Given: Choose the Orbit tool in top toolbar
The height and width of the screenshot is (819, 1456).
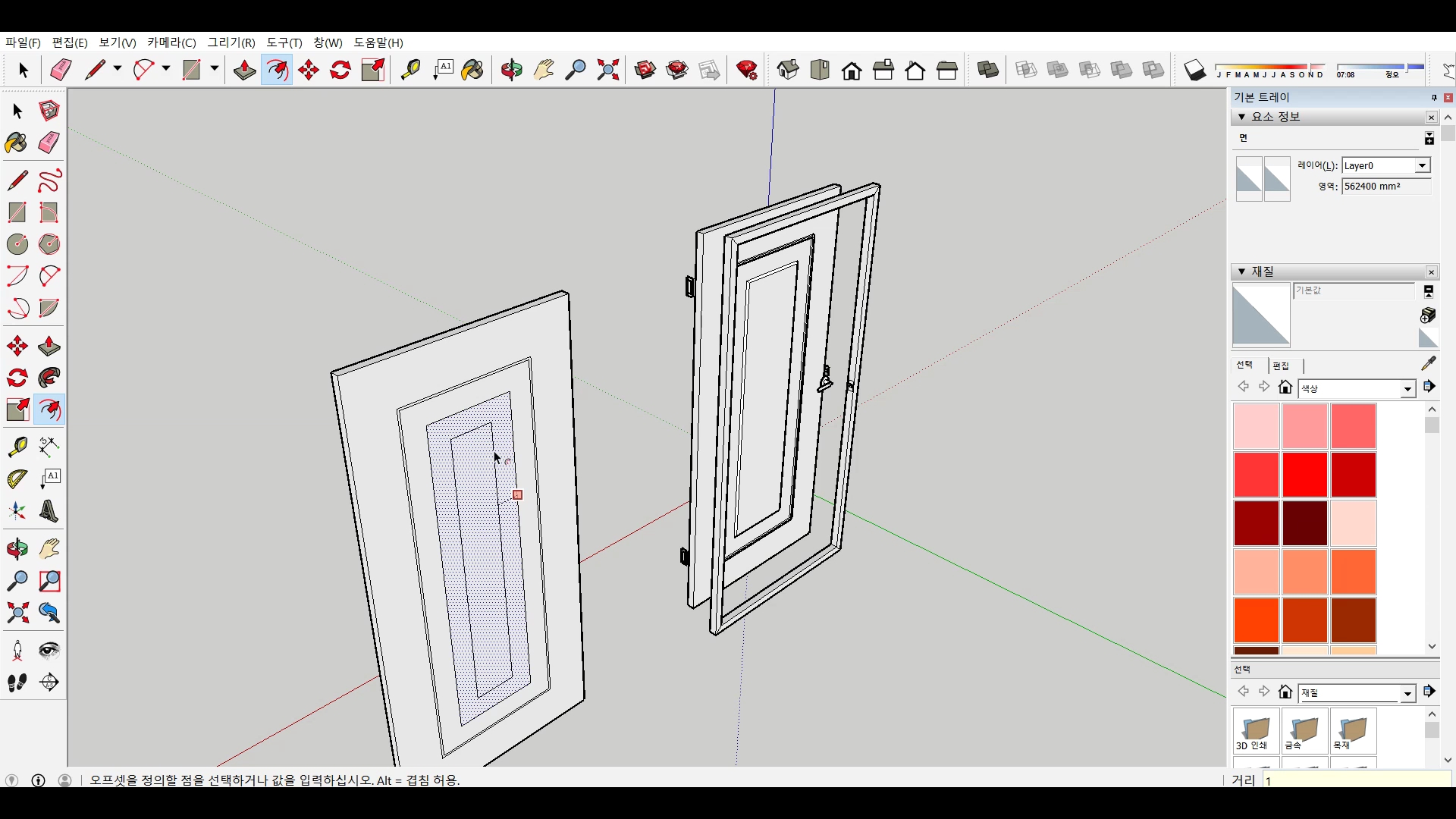Looking at the screenshot, I should tap(512, 71).
